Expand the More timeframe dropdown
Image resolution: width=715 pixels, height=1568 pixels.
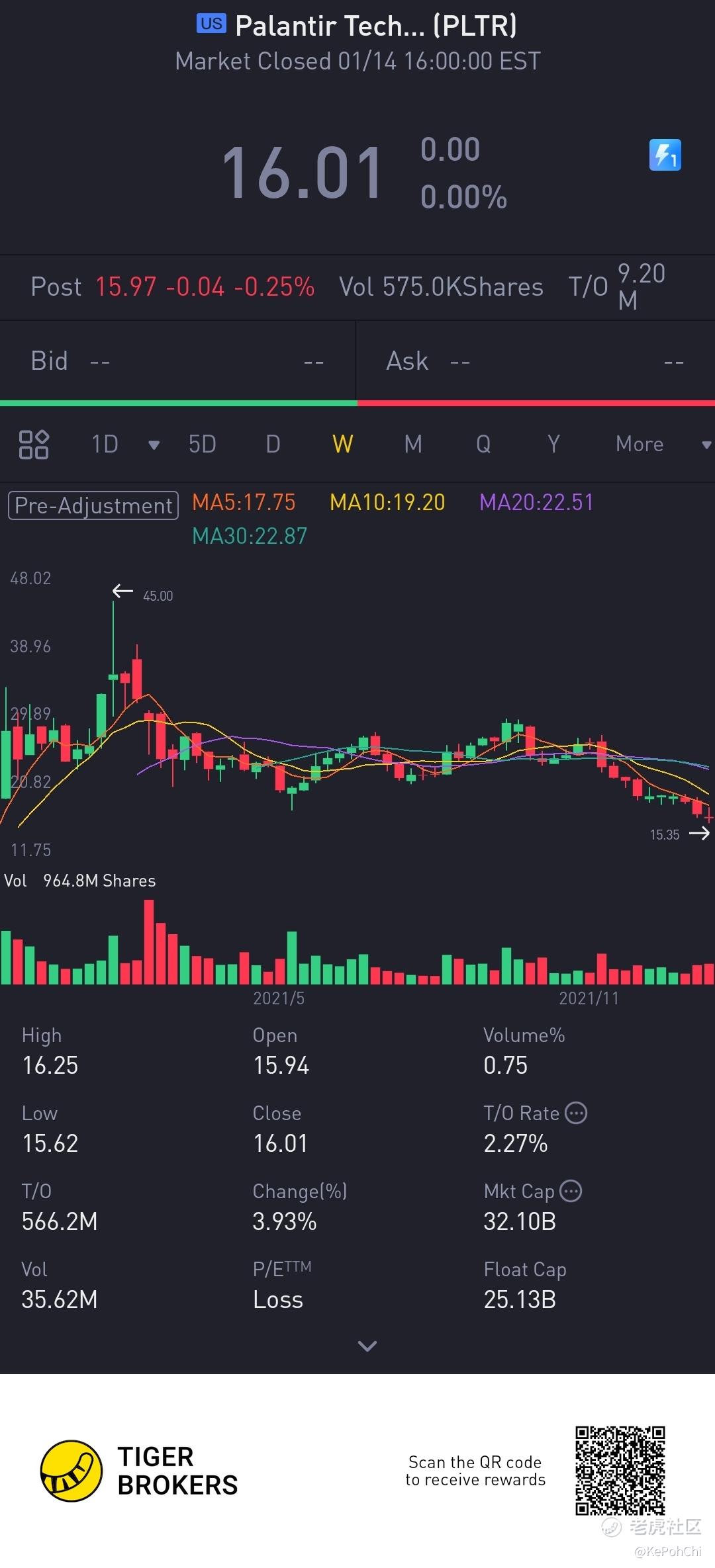pos(706,445)
